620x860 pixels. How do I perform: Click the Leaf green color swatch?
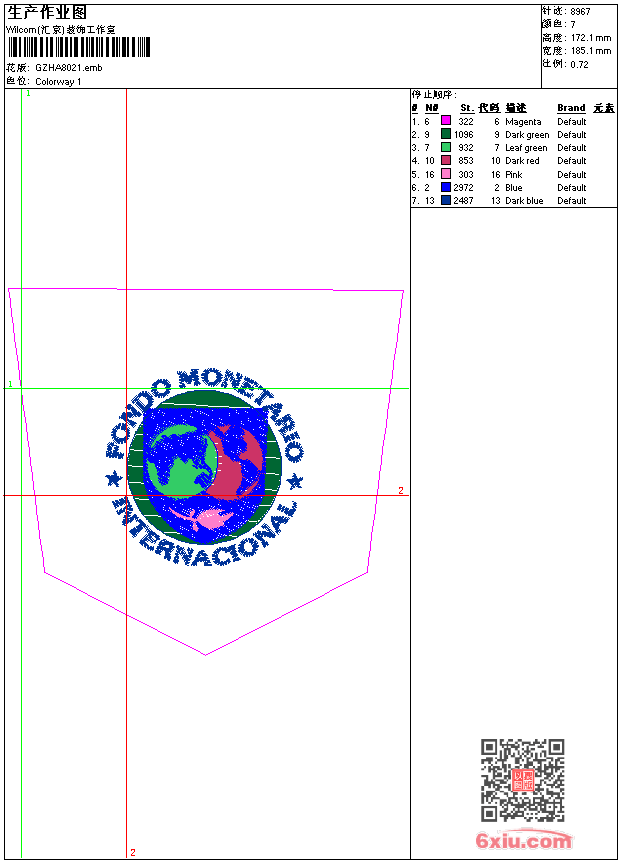pyautogui.click(x=446, y=147)
